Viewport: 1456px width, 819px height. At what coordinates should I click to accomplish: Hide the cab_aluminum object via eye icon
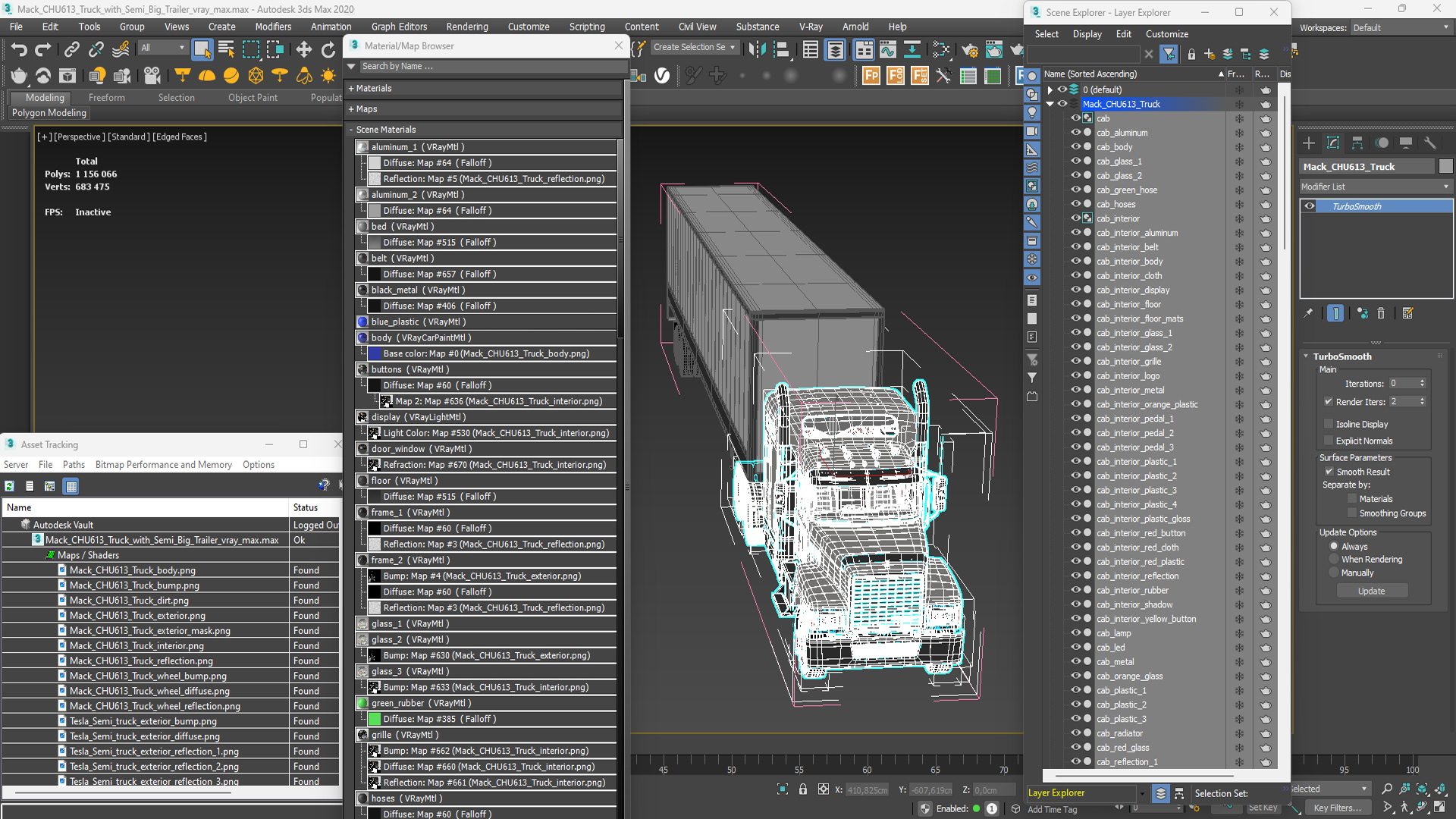click(1075, 132)
